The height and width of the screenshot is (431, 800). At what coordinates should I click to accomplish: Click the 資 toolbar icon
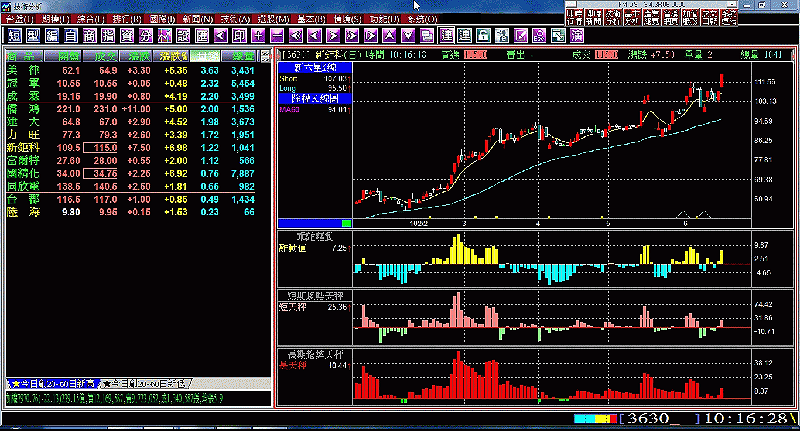(x=127, y=36)
